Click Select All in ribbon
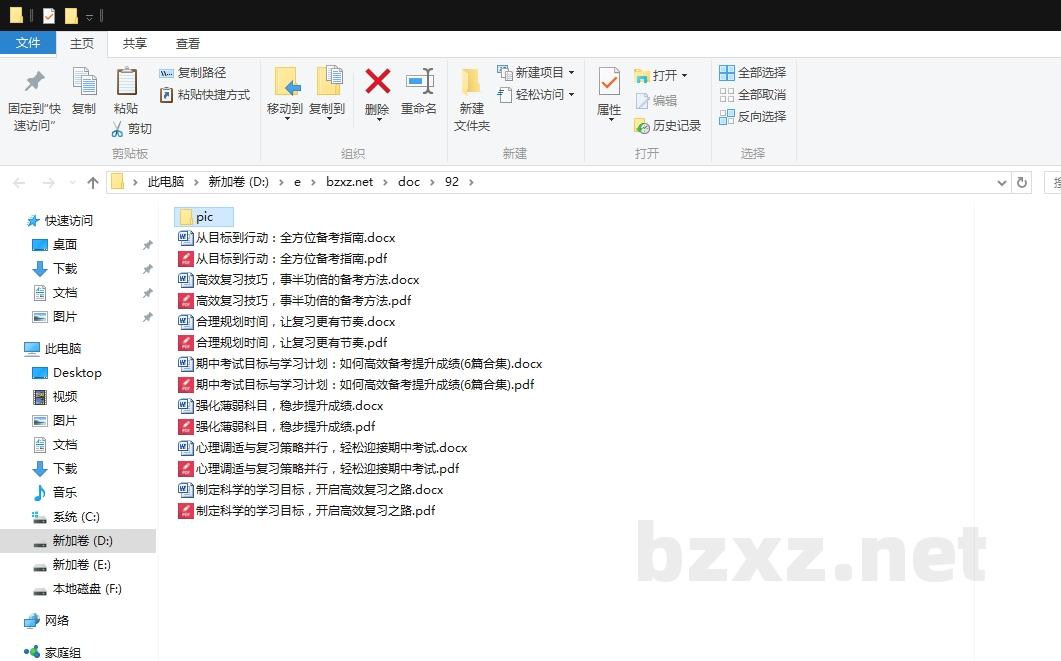This screenshot has height=661, width=1061. coord(727,73)
